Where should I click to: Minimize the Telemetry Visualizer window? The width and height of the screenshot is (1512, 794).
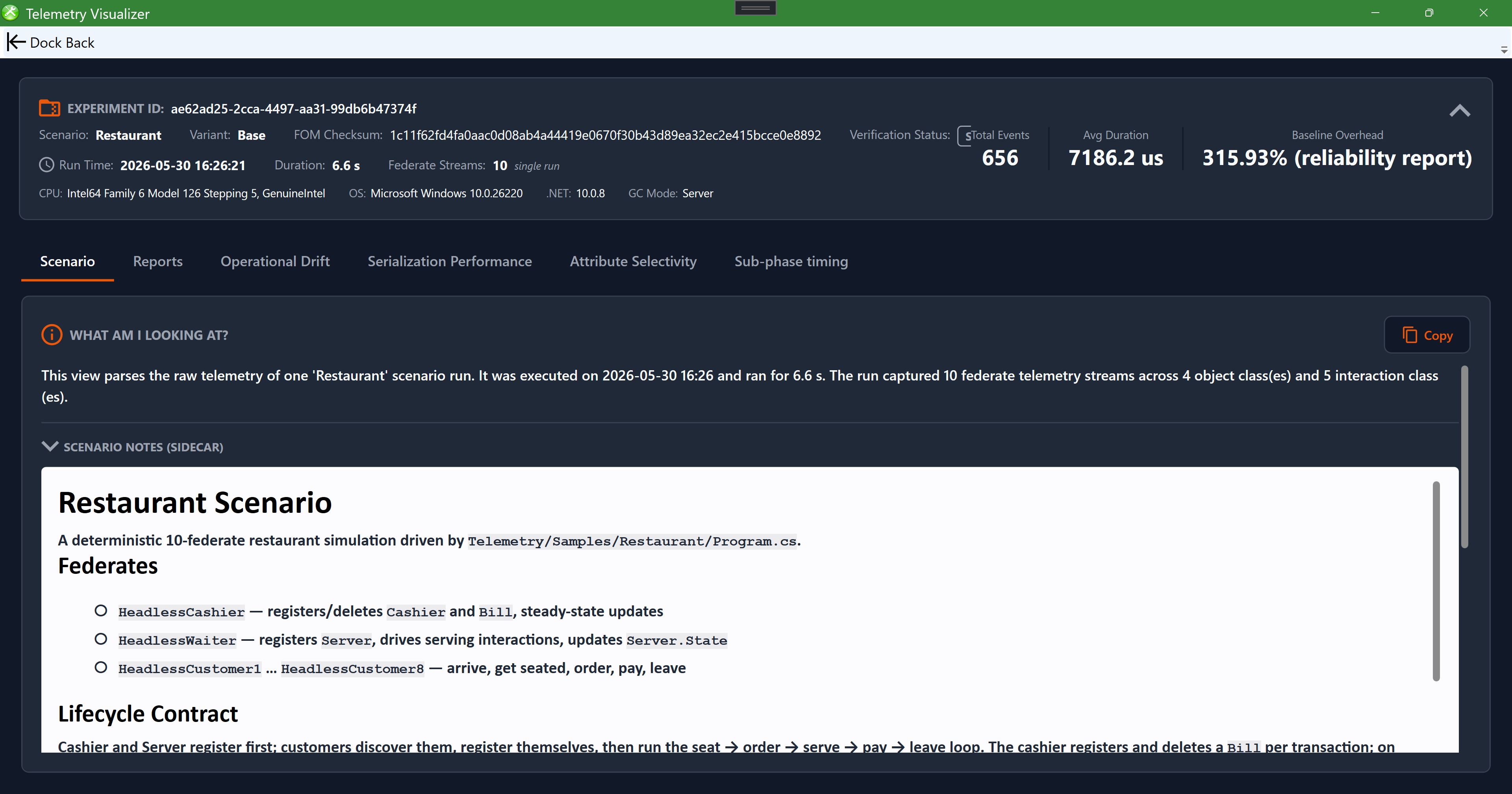coord(1375,13)
